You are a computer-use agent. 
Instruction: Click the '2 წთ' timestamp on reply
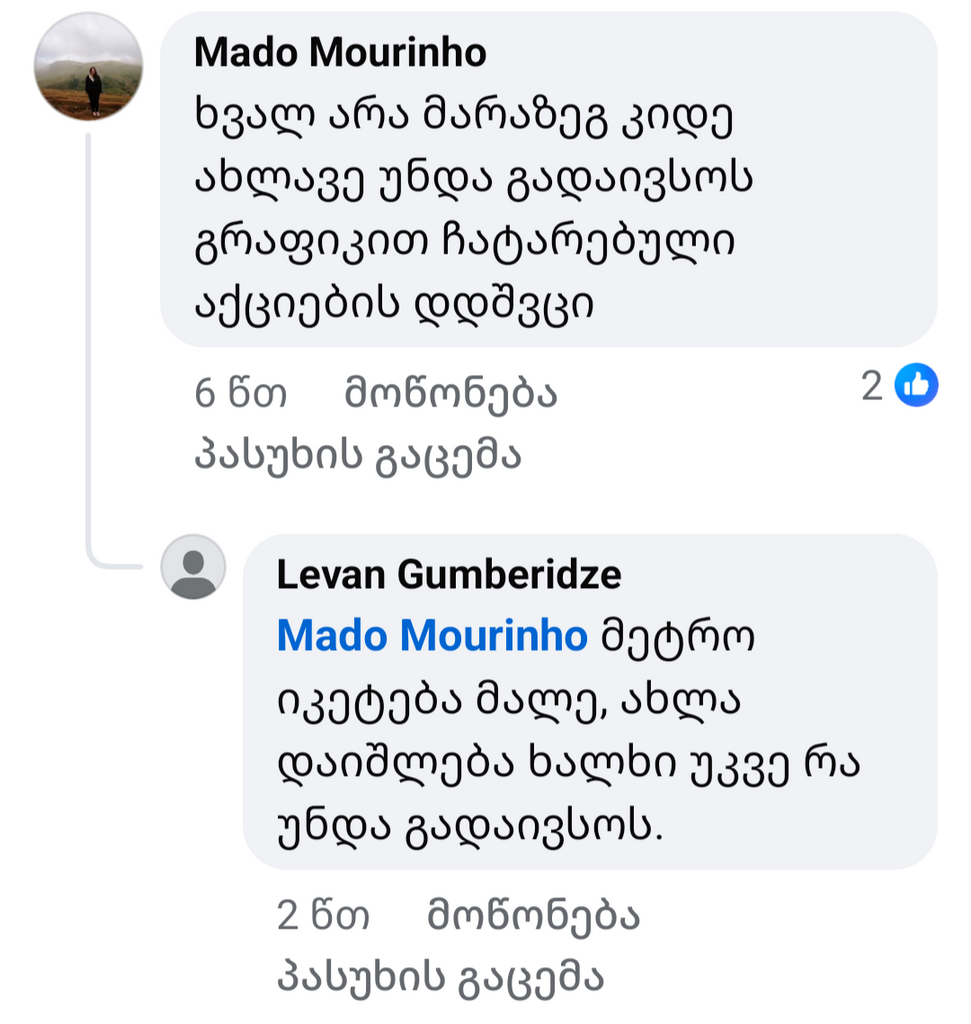323,915
